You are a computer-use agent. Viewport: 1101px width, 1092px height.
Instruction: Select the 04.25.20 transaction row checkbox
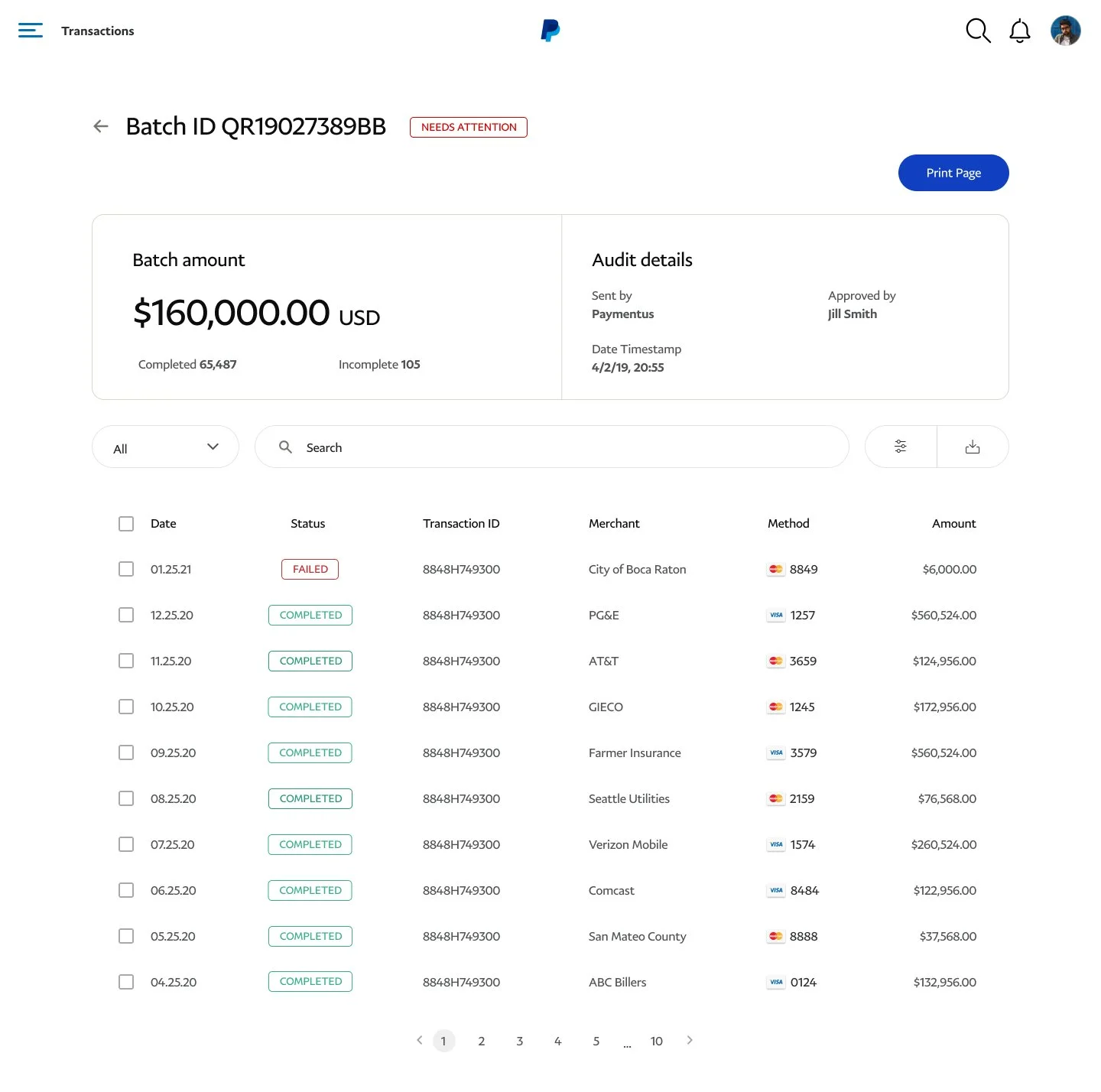point(126,982)
